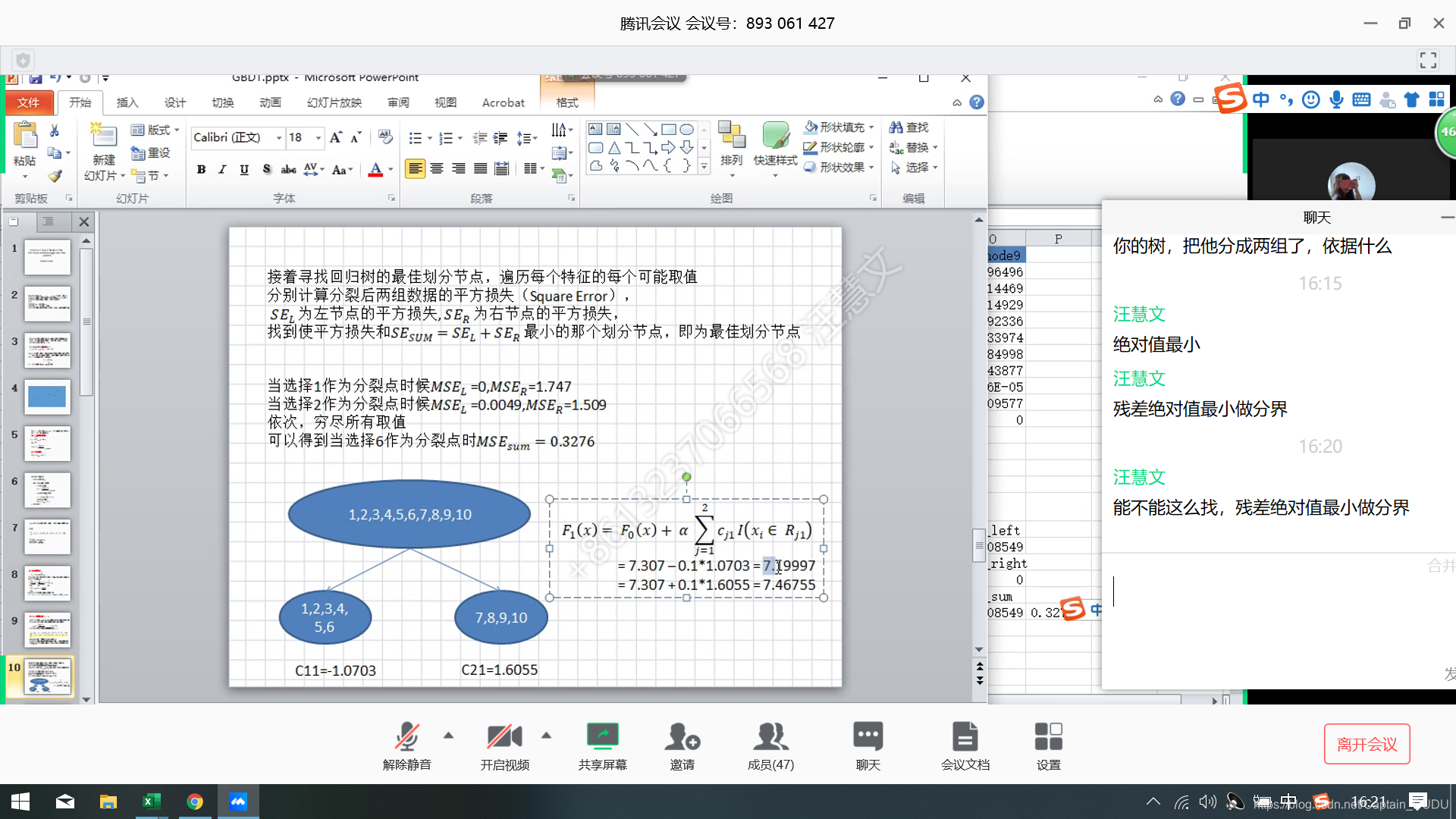Expand the shapes gallery more arrow
Screen dimensions: 1456x819
coord(704,166)
